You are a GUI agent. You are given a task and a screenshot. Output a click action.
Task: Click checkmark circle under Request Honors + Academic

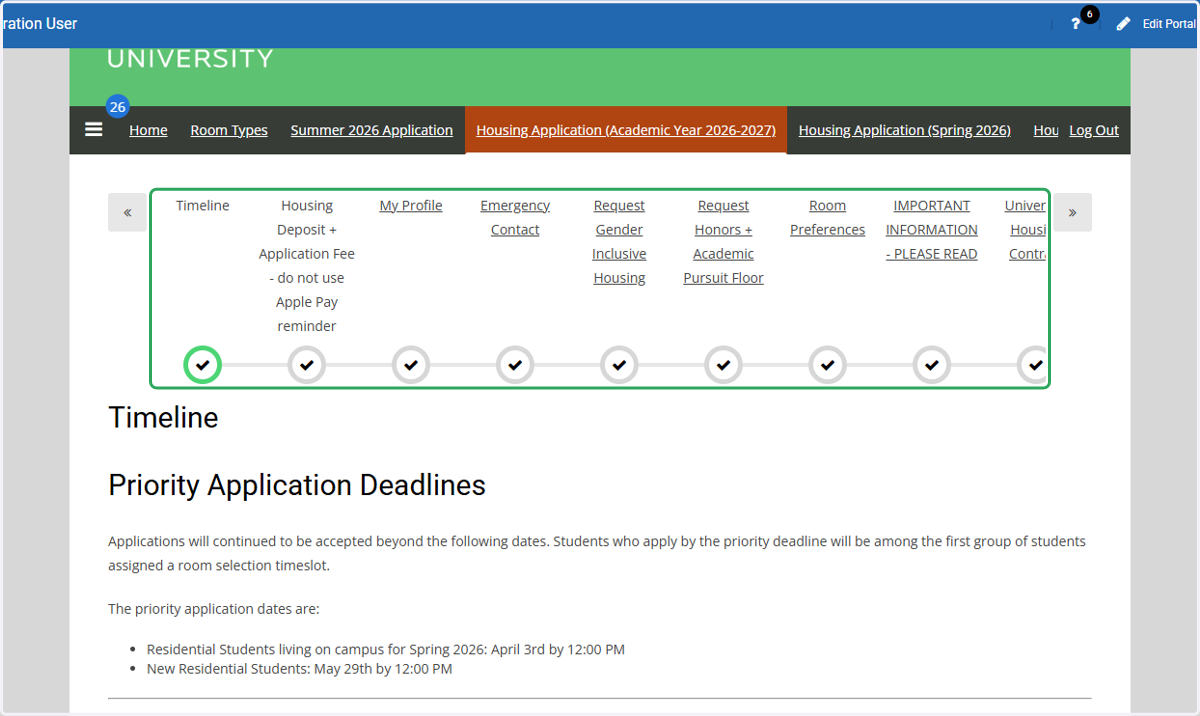pos(723,365)
